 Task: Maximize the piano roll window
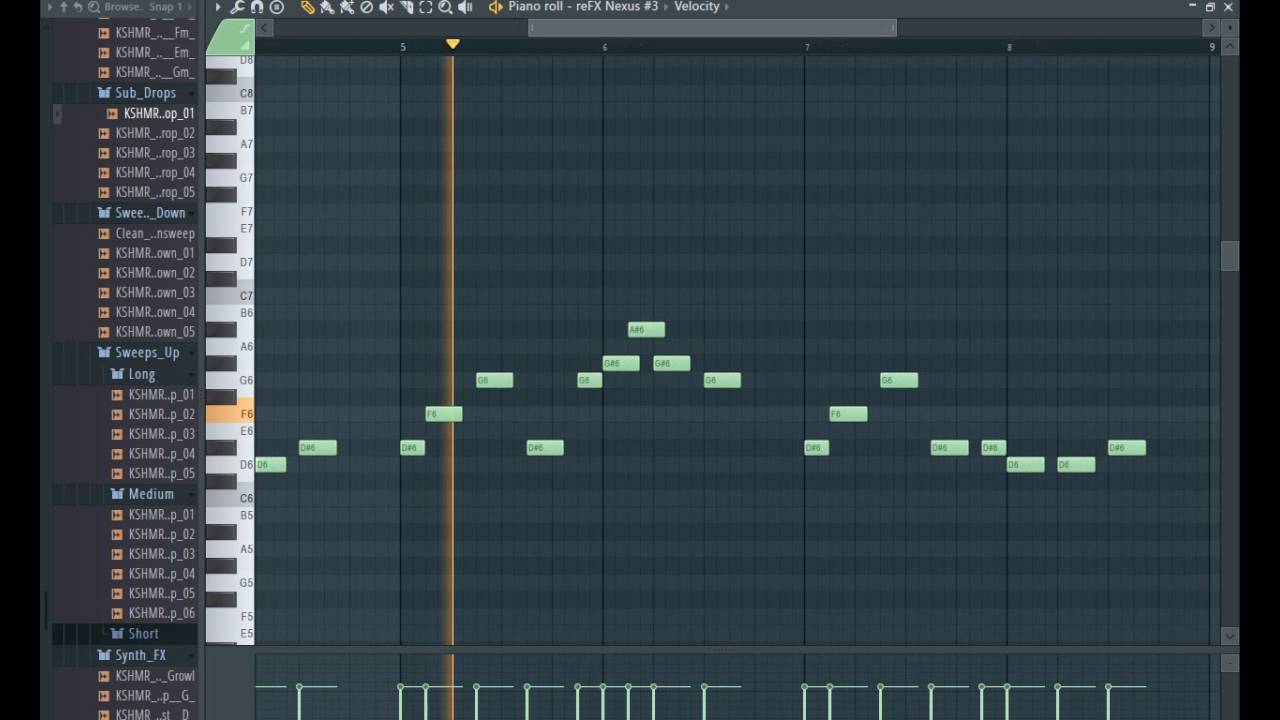point(1210,7)
